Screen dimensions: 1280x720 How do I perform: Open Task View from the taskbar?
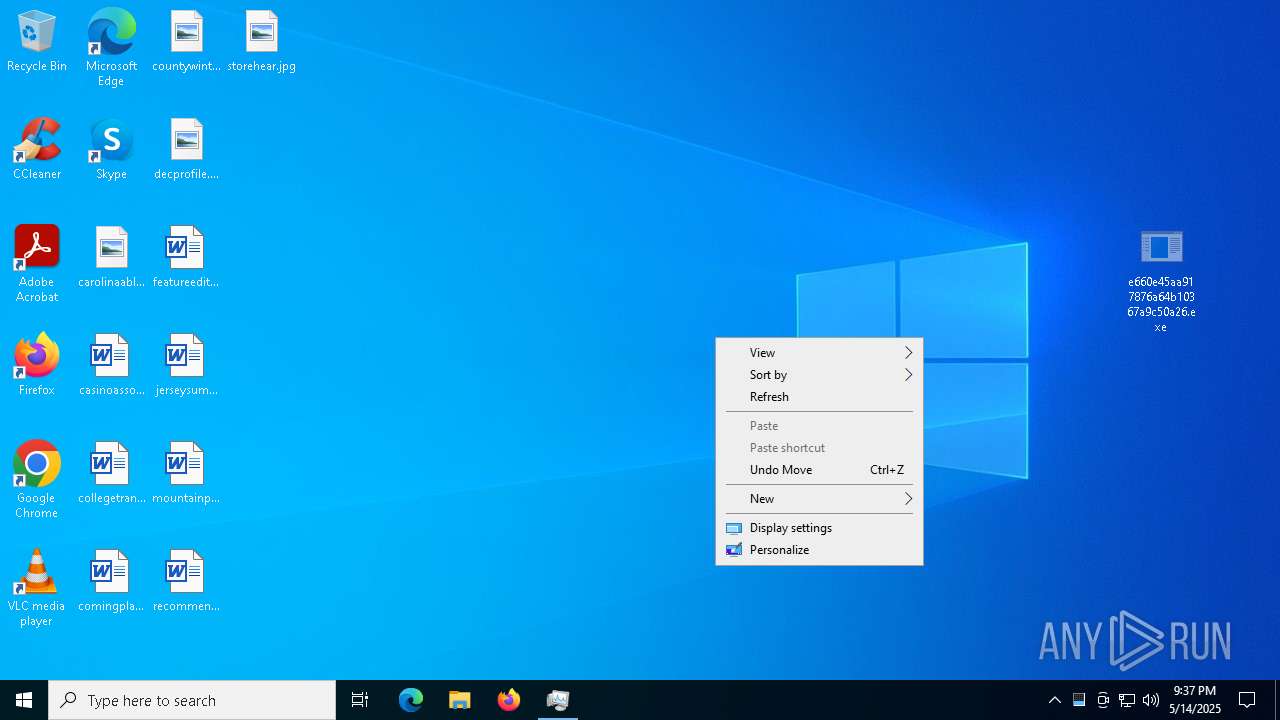tap(360, 700)
